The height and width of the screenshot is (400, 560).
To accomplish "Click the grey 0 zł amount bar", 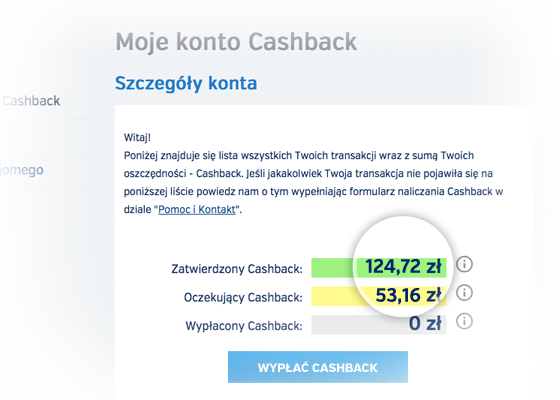I will [379, 324].
